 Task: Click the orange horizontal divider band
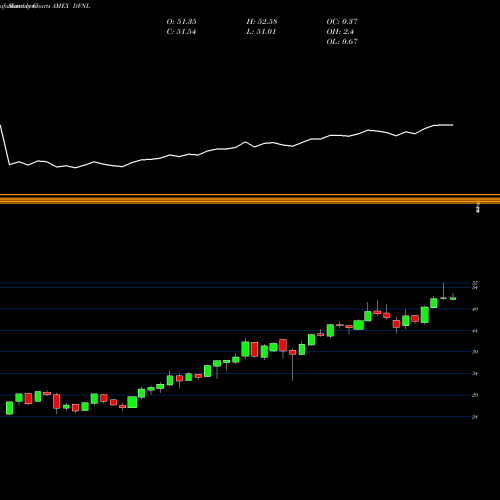click(x=250, y=199)
